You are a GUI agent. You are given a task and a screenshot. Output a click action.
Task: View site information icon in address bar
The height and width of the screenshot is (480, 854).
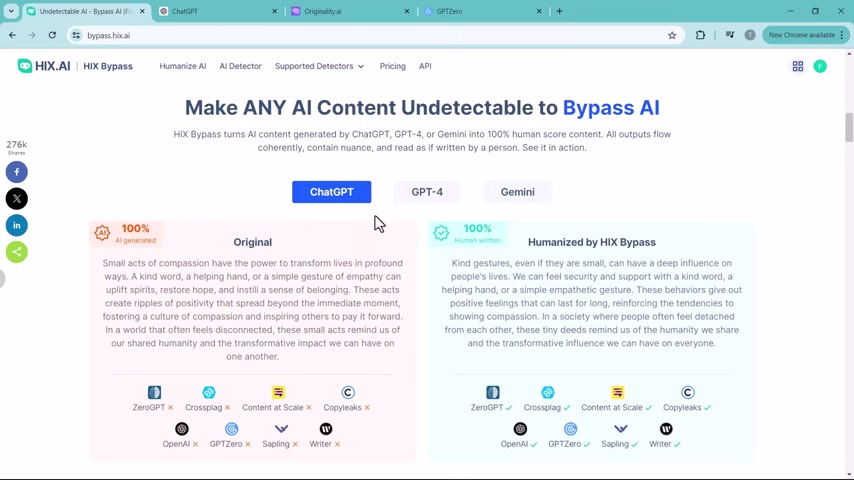pyautogui.click(x=76, y=35)
